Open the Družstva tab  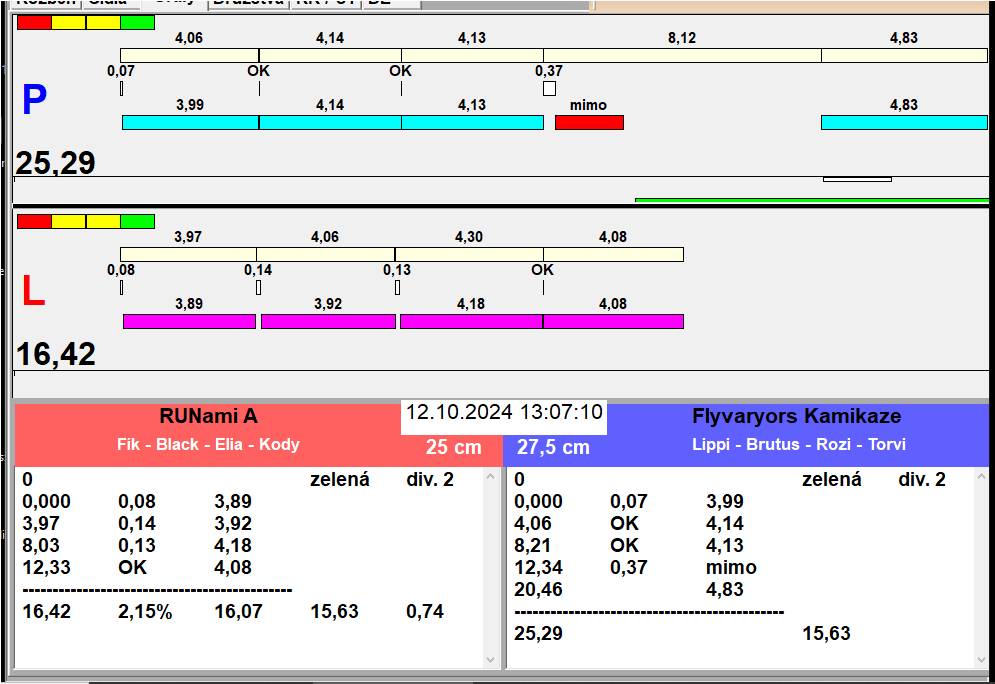click(x=248, y=3)
